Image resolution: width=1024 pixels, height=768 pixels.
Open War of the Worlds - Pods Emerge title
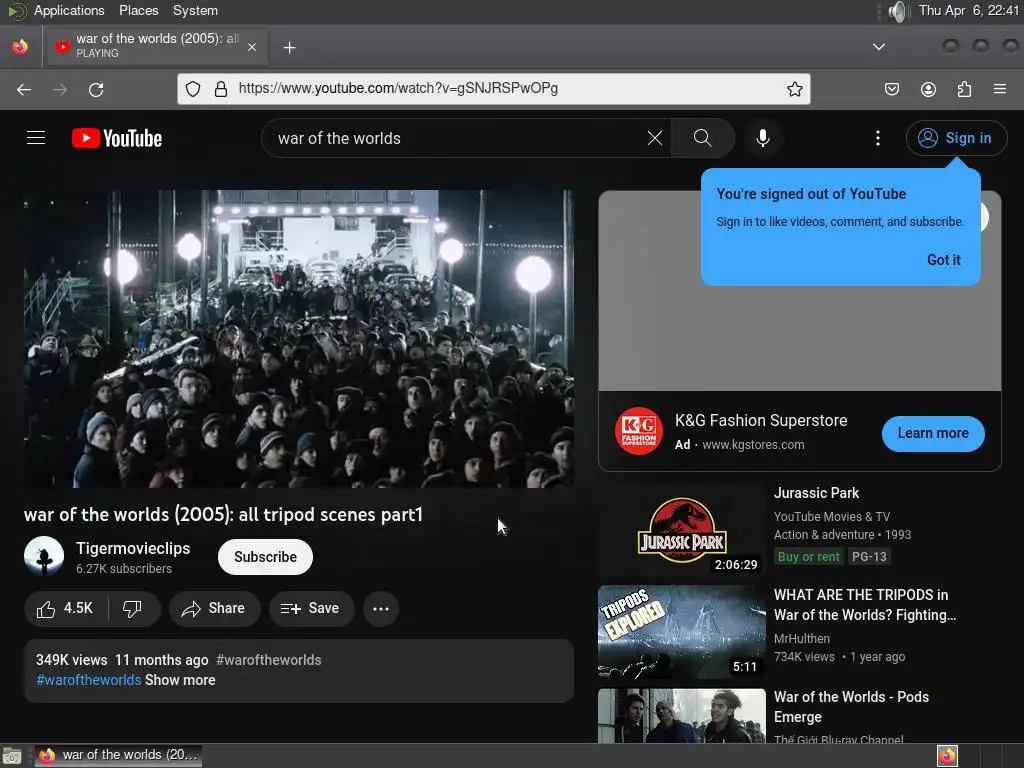(851, 707)
